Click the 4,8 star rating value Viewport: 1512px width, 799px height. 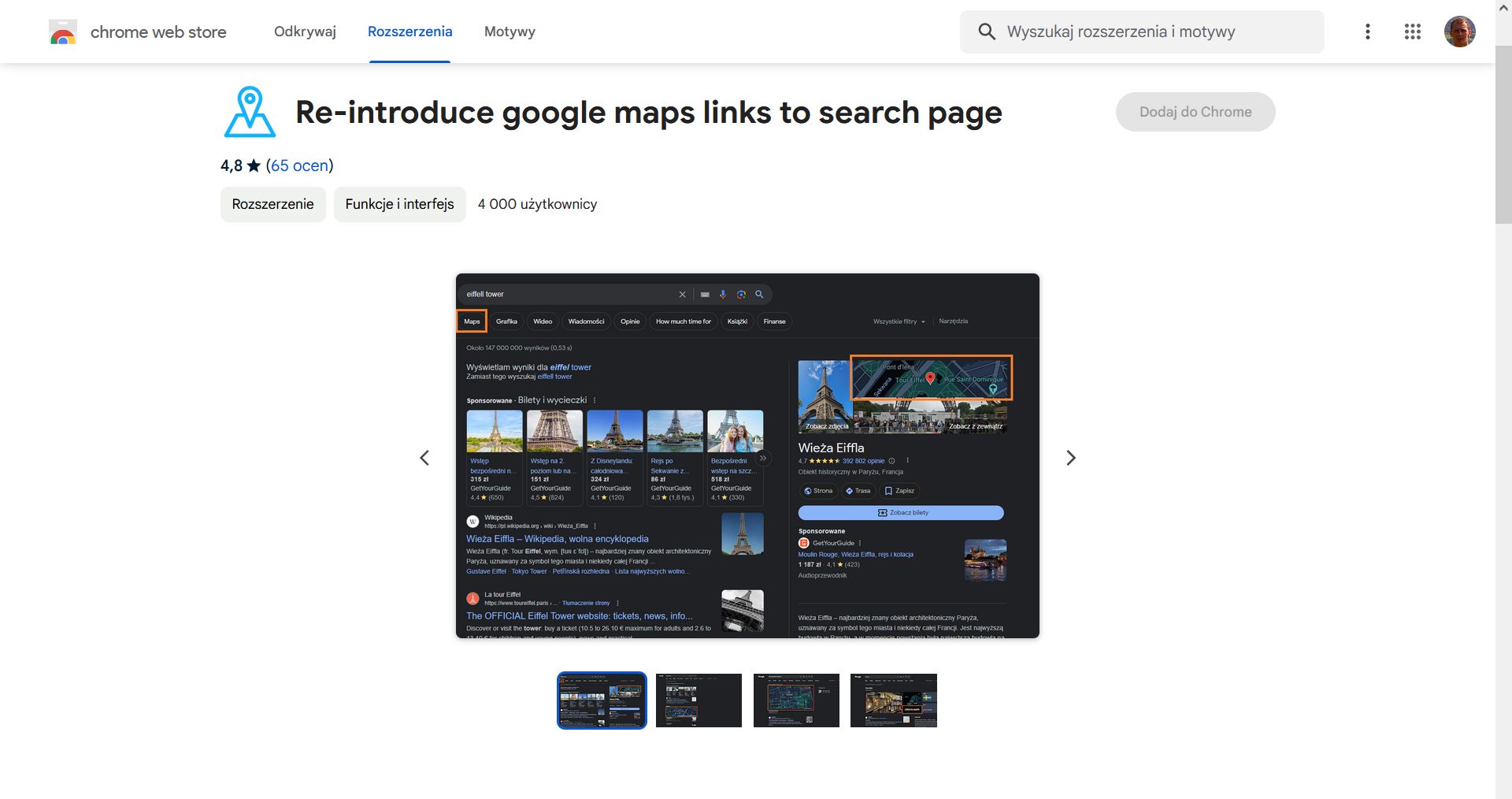click(240, 165)
